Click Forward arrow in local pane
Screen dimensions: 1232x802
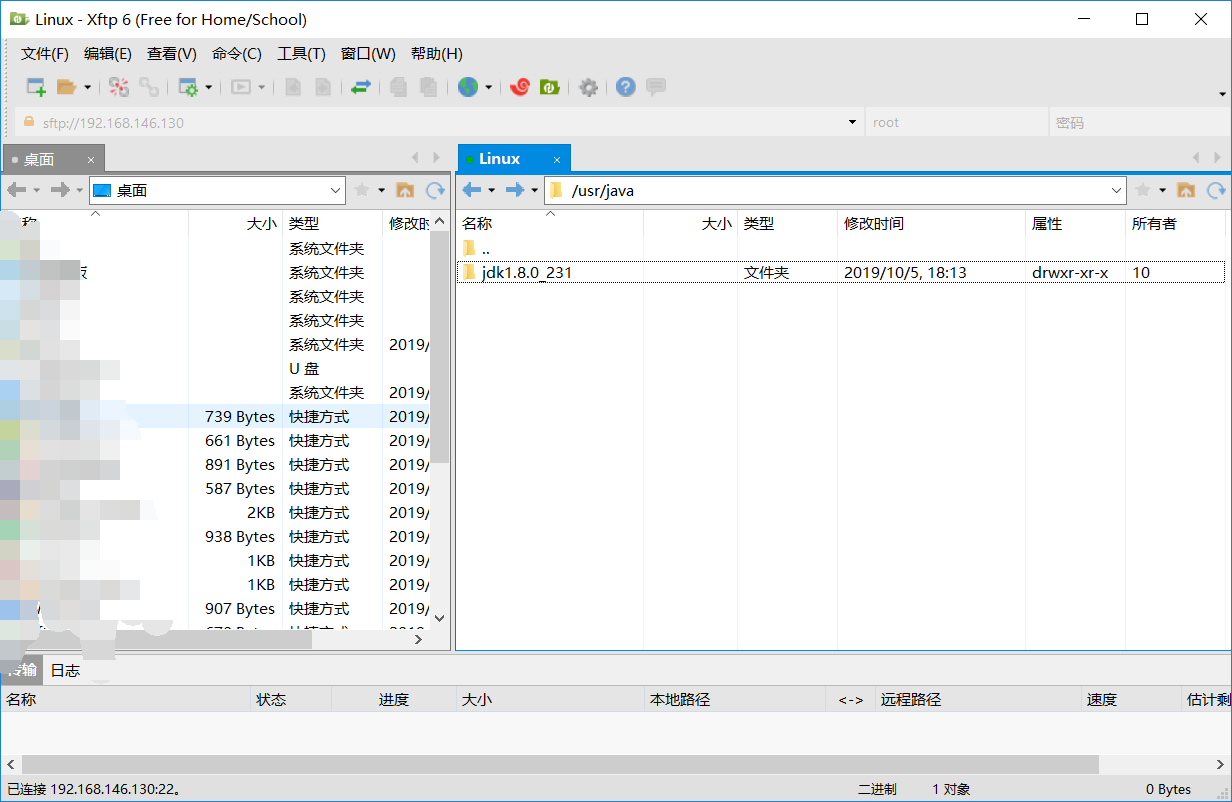(60, 190)
